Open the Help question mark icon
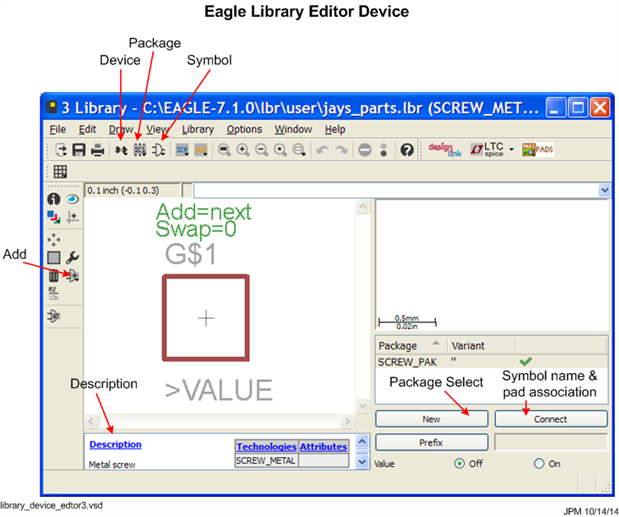Viewport: 619px width, 517px height. click(x=407, y=150)
